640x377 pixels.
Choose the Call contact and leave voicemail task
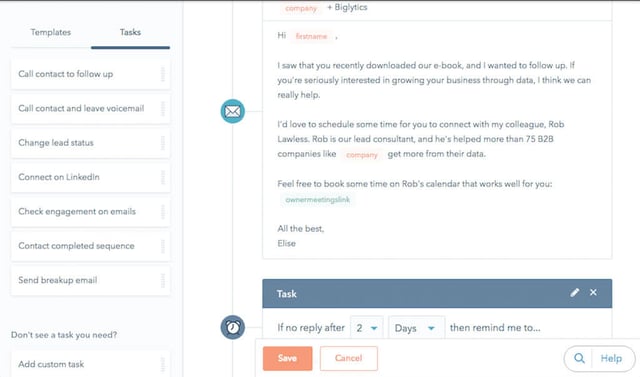tap(90, 109)
